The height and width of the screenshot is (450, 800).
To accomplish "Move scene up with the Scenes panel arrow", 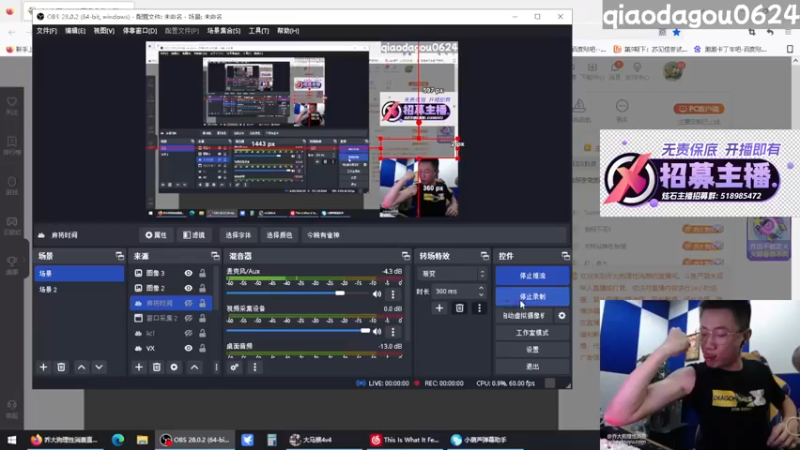I will pyautogui.click(x=81, y=367).
